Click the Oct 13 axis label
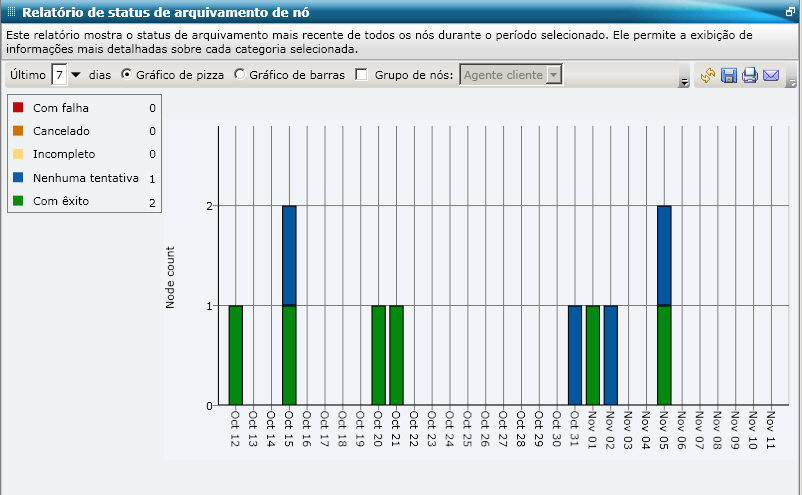Image resolution: width=802 pixels, height=495 pixels. pos(253,429)
